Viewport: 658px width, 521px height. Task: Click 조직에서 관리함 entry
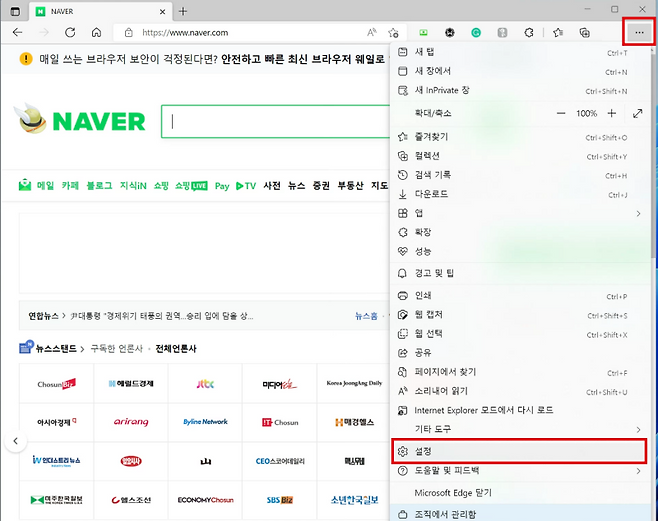[x=520, y=514]
